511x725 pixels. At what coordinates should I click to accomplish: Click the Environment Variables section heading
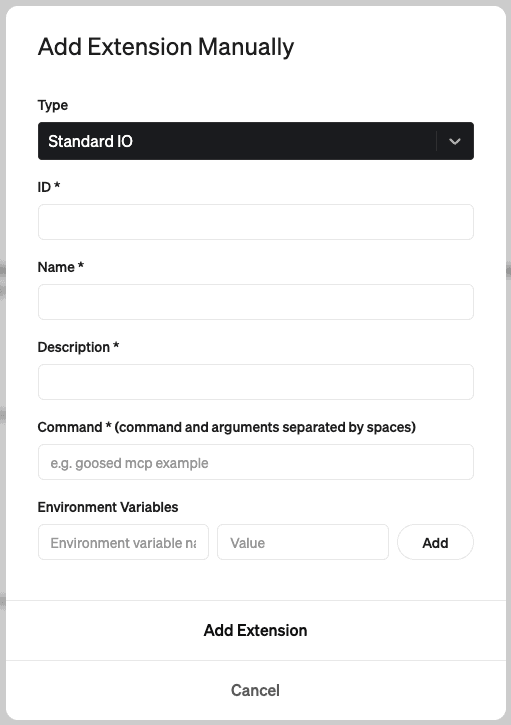click(108, 507)
